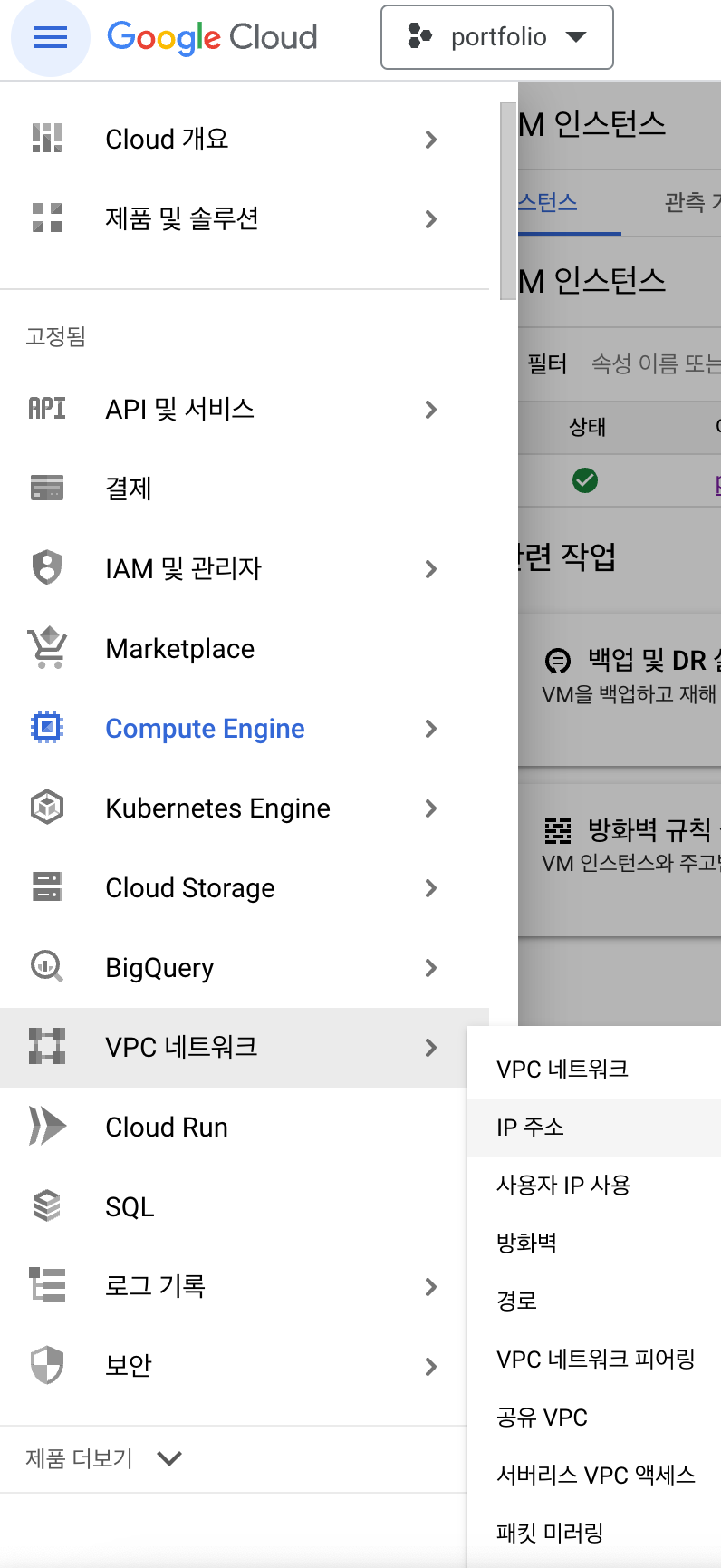Click the 결제 billing card icon
This screenshot has height=1568, width=721.
47,489
